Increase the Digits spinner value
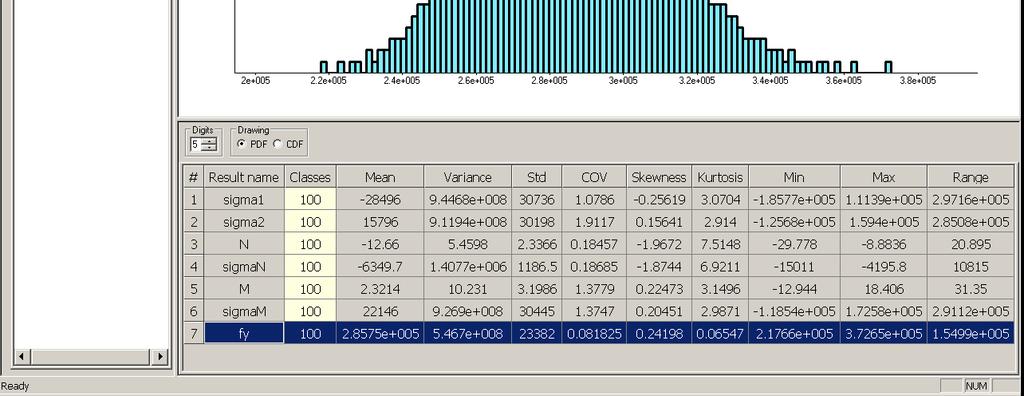Screen dimensions: 1024x396 (210, 141)
